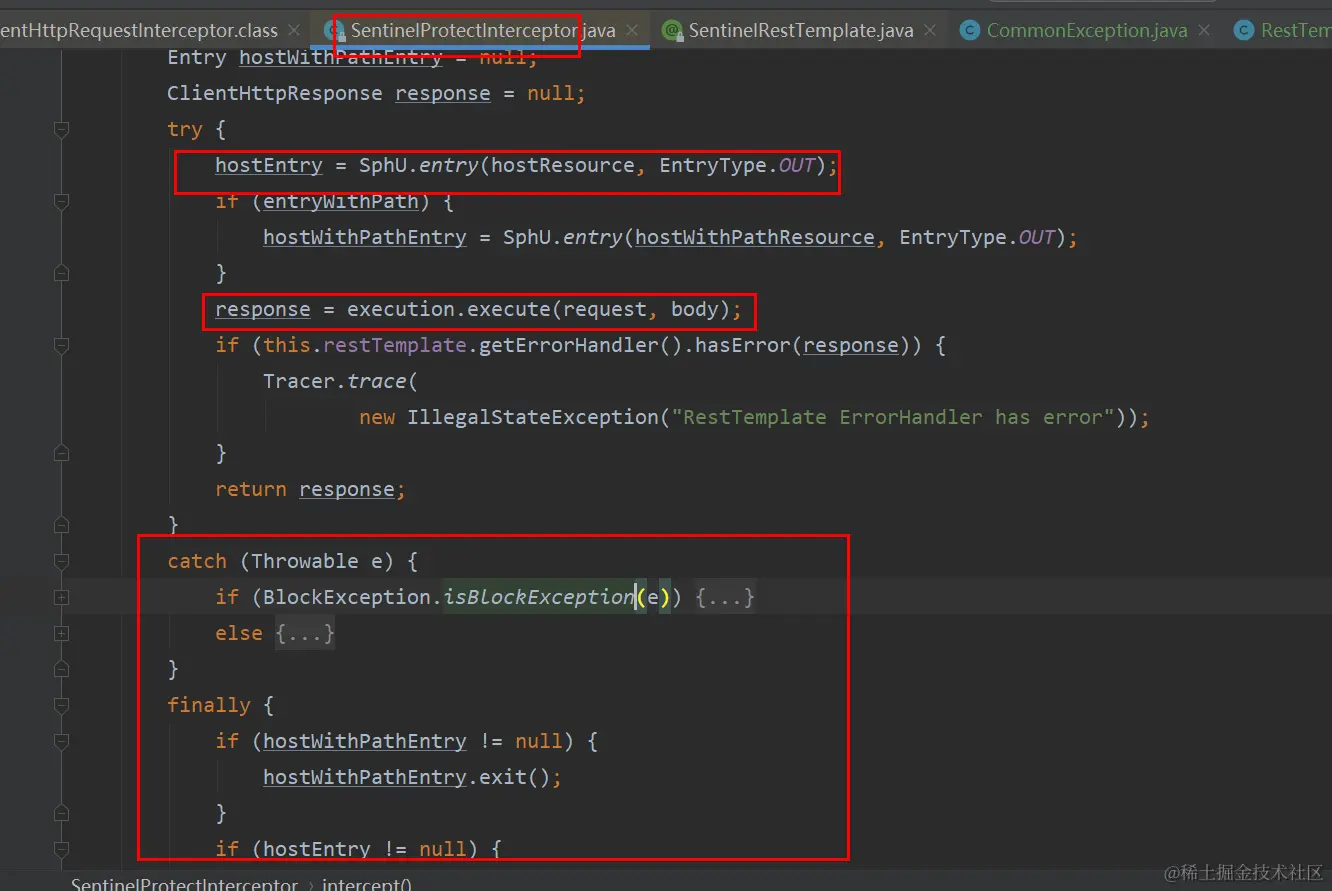1332x891 pixels.
Task: Click the SentinelRestTemplate.java file type icon
Action: tap(672, 30)
